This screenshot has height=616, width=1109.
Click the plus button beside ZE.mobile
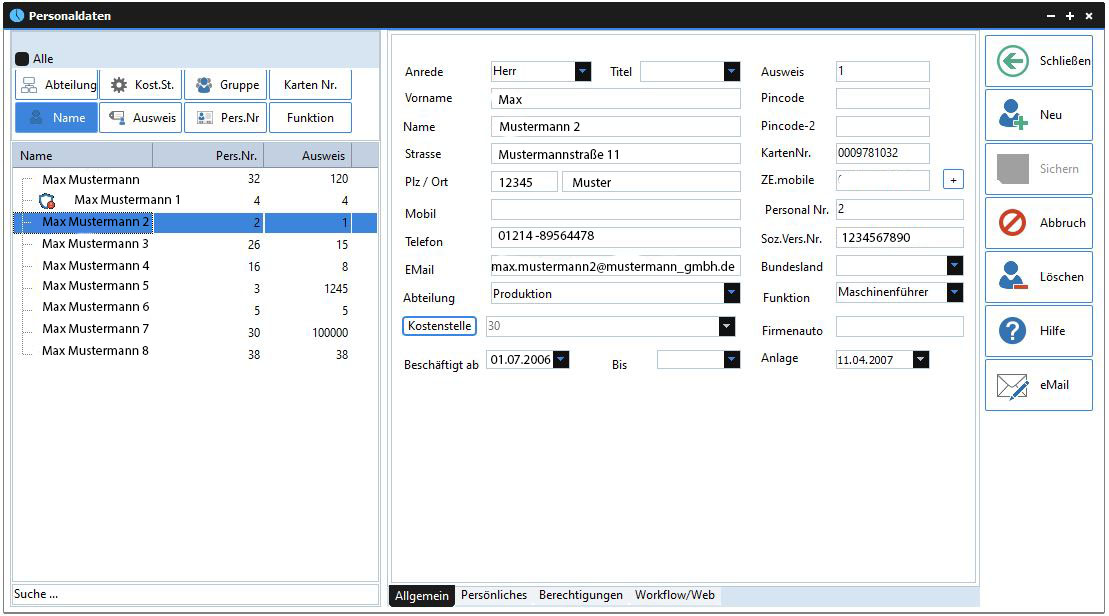pos(953,180)
